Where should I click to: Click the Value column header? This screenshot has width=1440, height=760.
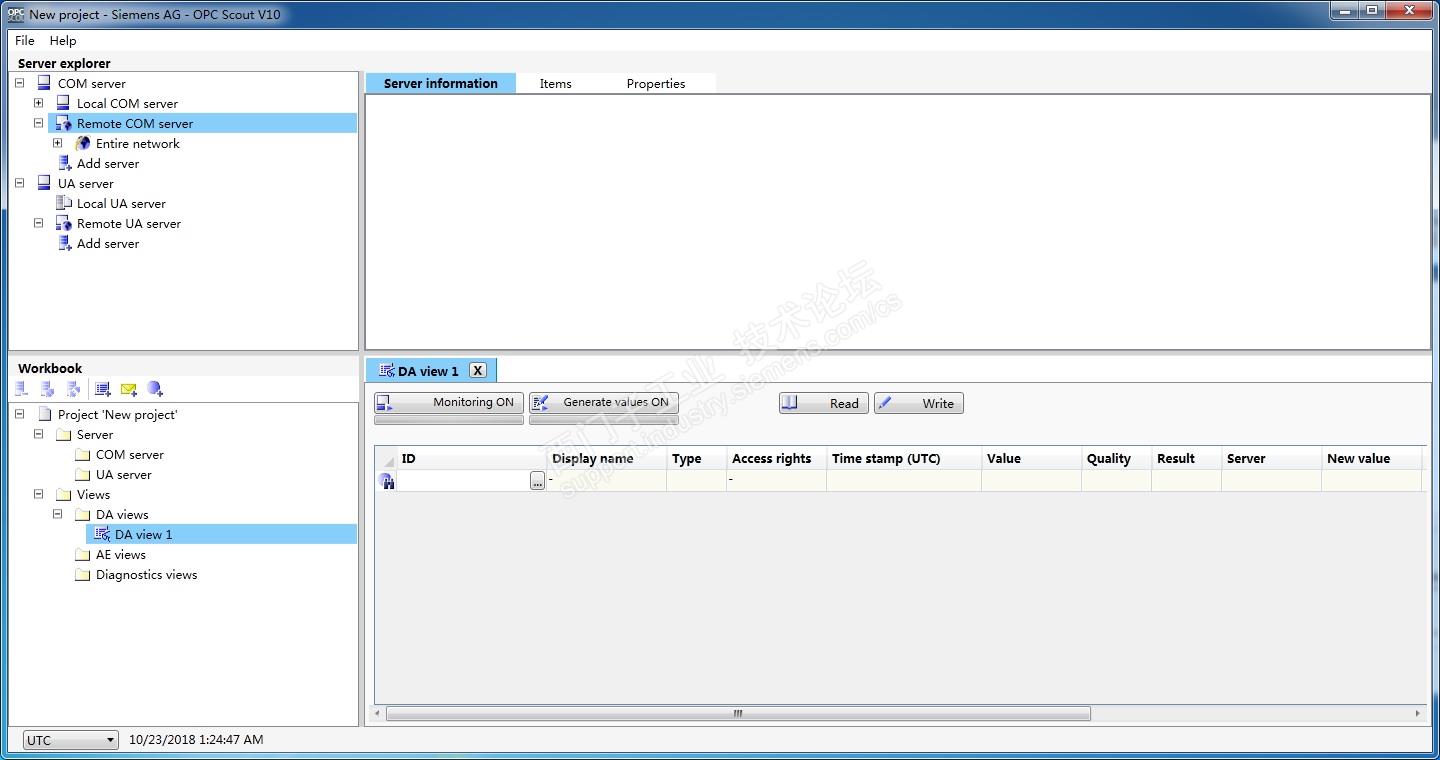pyautogui.click(x=1032, y=458)
